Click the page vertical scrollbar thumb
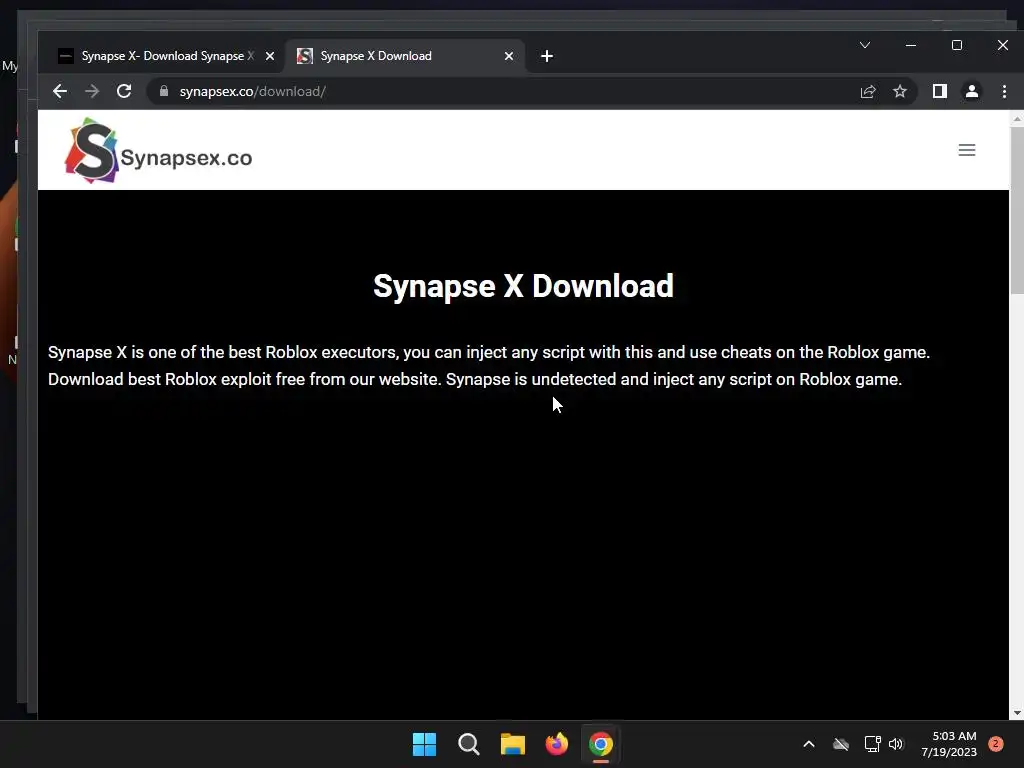 pyautogui.click(x=1017, y=210)
